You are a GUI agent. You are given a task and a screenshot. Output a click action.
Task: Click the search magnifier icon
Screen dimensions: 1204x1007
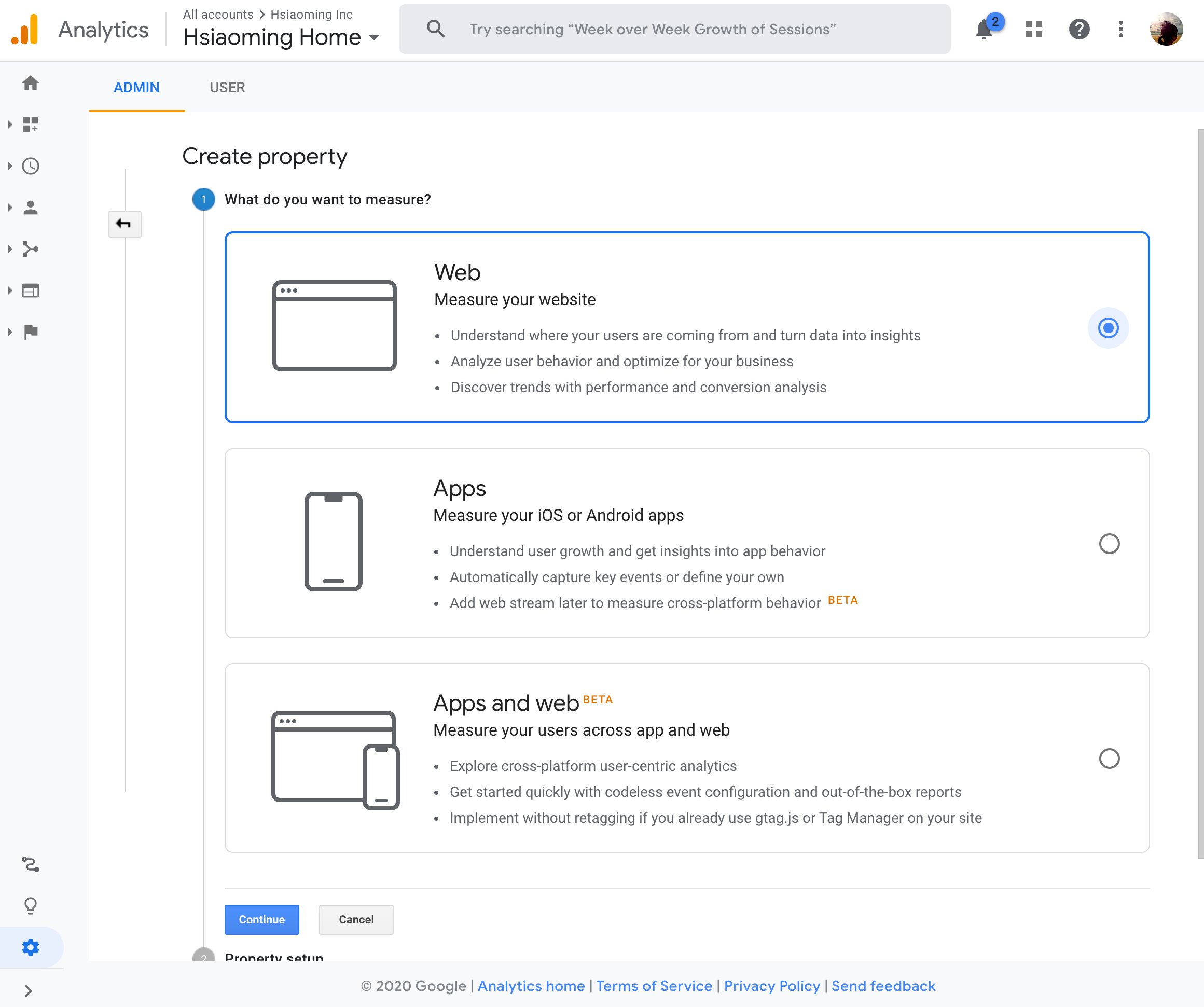(436, 29)
